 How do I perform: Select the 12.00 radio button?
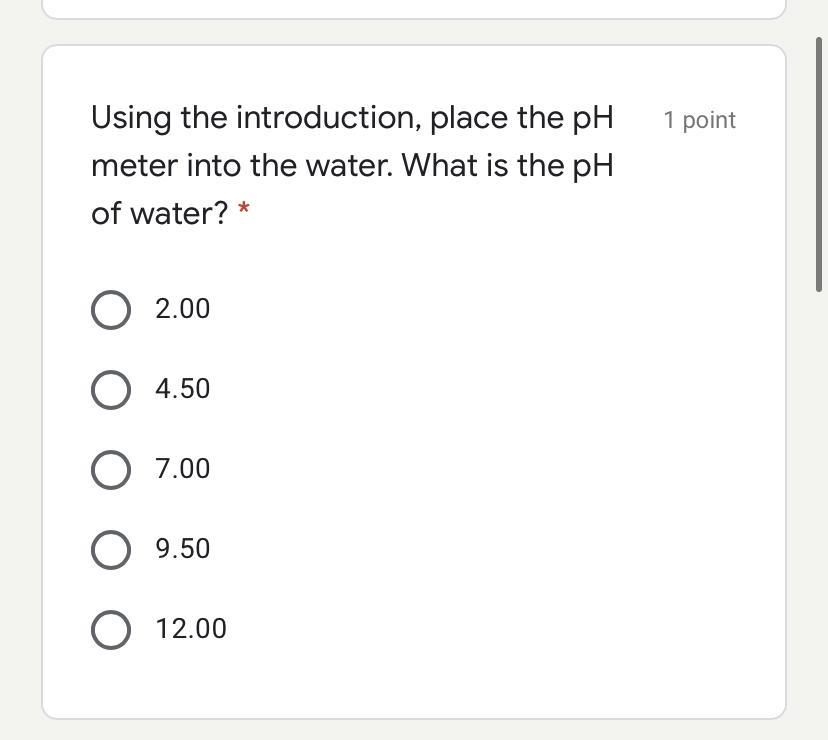(x=110, y=630)
